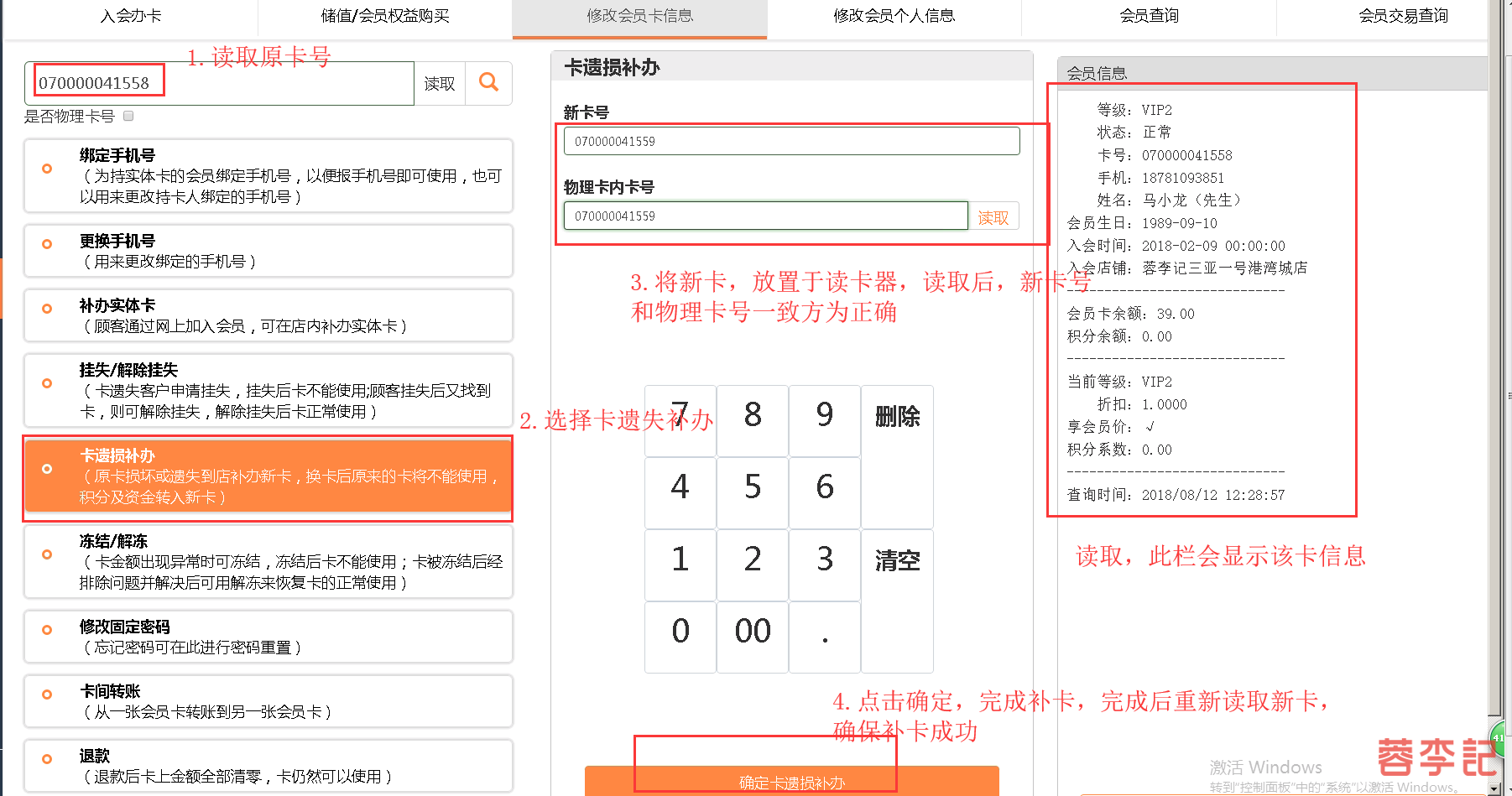Click 会员生日 1989-09-10 line
The height and width of the screenshot is (796, 1512).
coord(1142,223)
